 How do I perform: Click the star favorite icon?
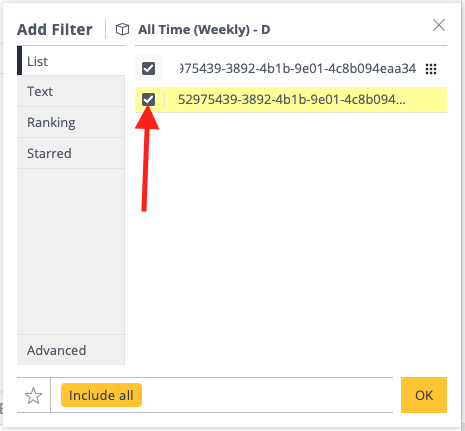[x=33, y=396]
